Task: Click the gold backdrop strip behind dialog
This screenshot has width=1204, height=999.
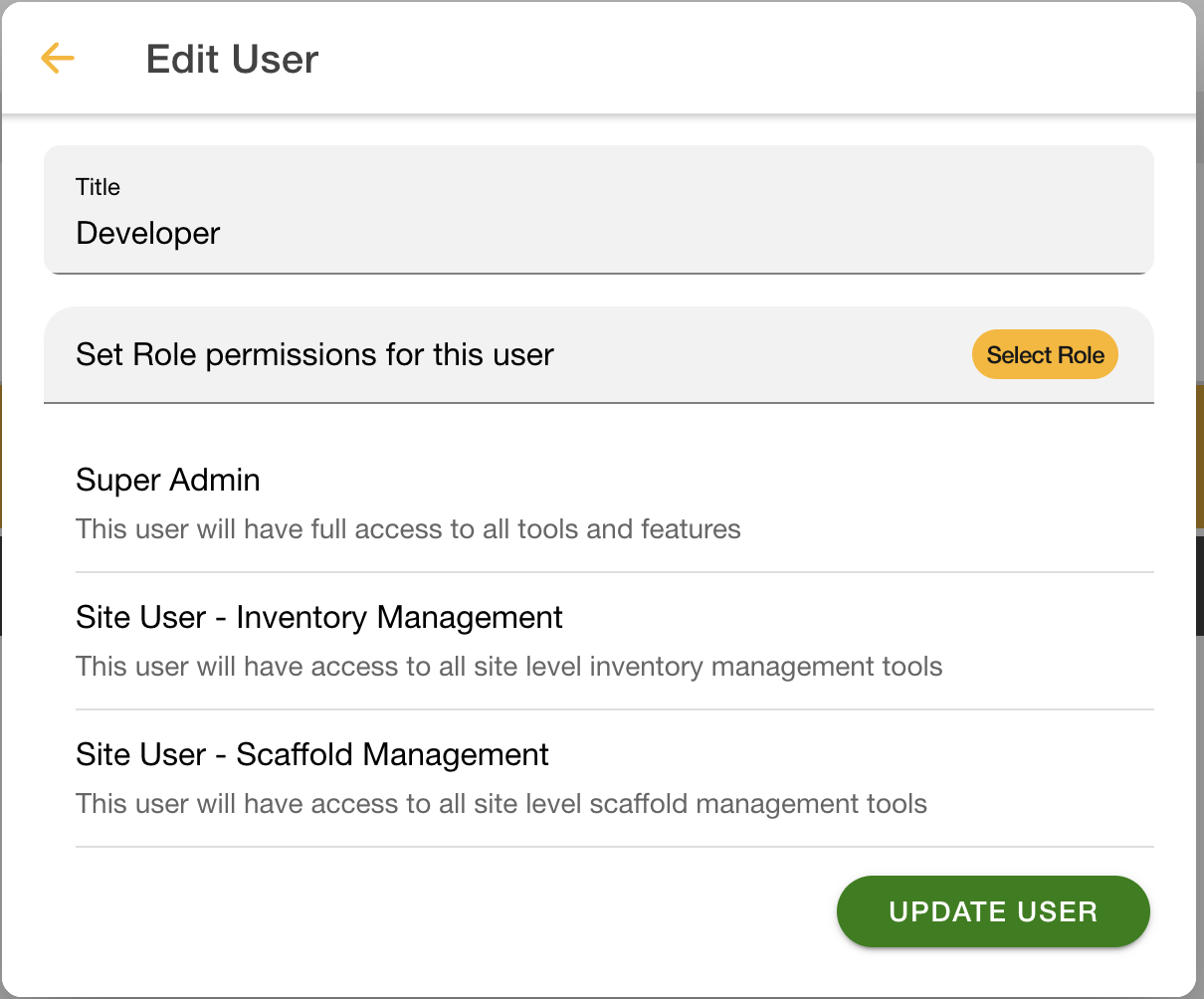Action: [x=1200, y=458]
